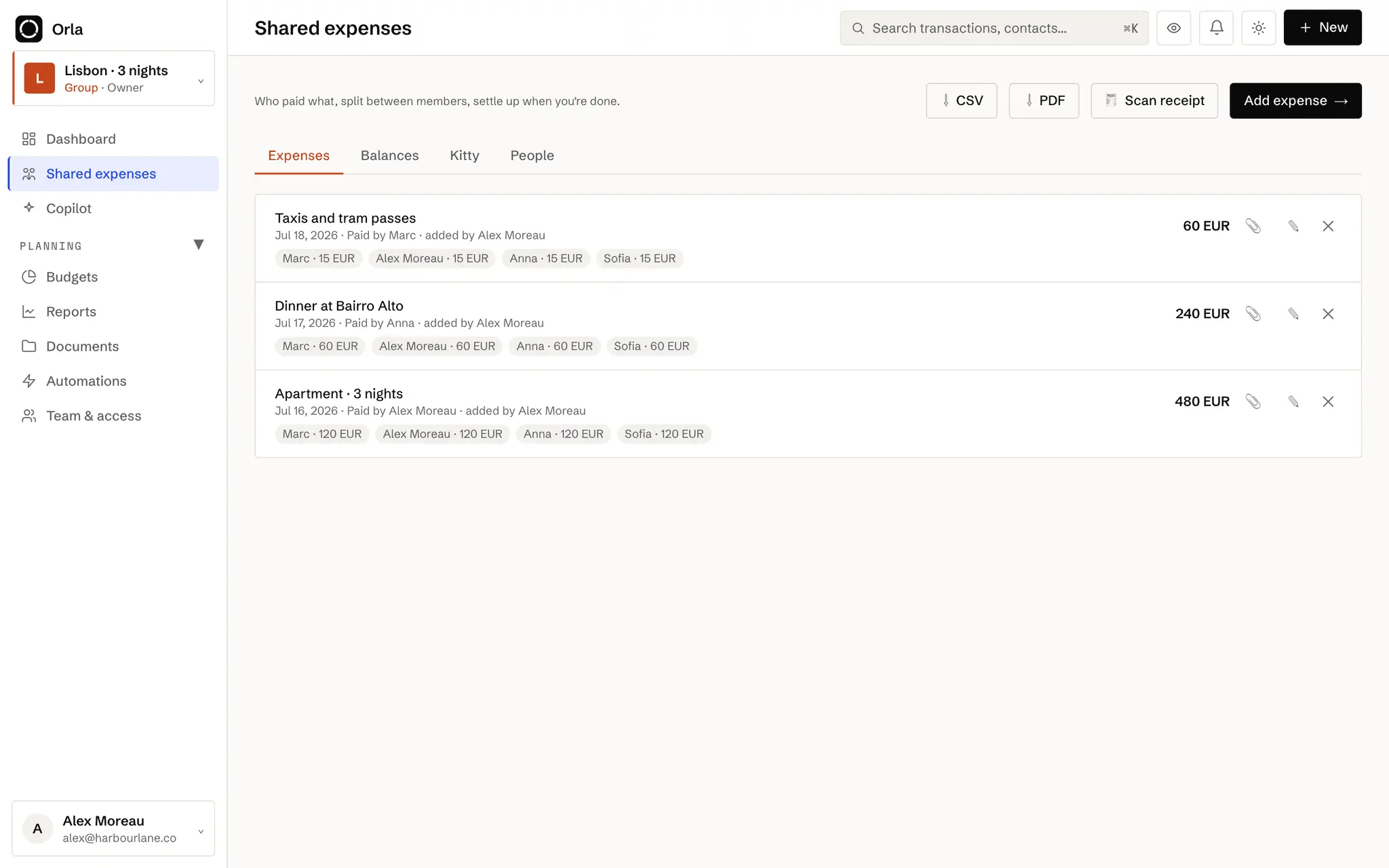Click the 'Sofia · 60 EUR' chip

(x=652, y=346)
